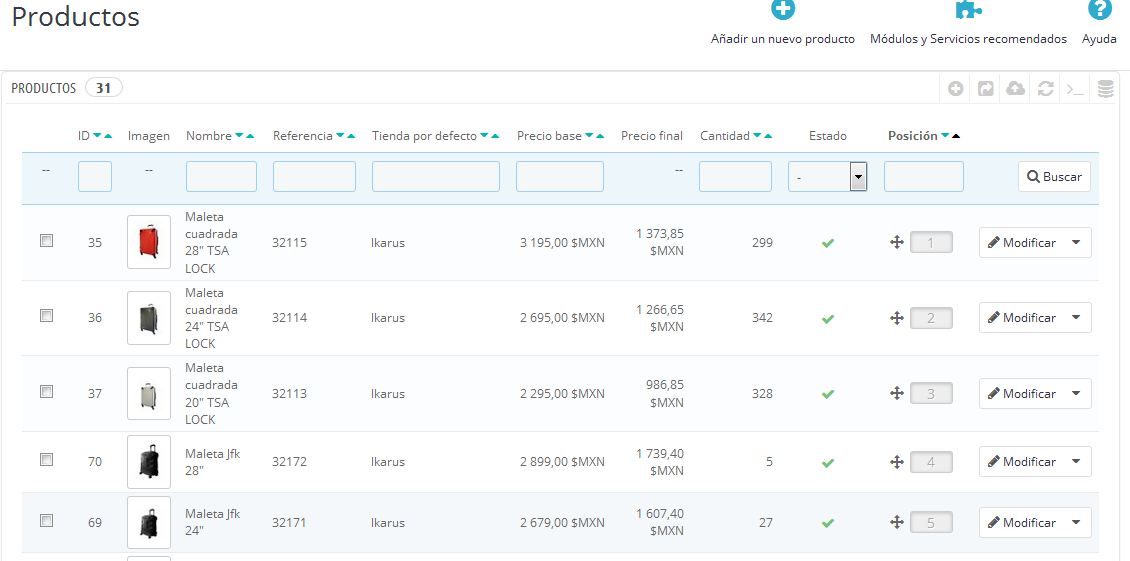Expand Modificar options for product 70
The width and height of the screenshot is (1130, 561).
click(x=1076, y=461)
